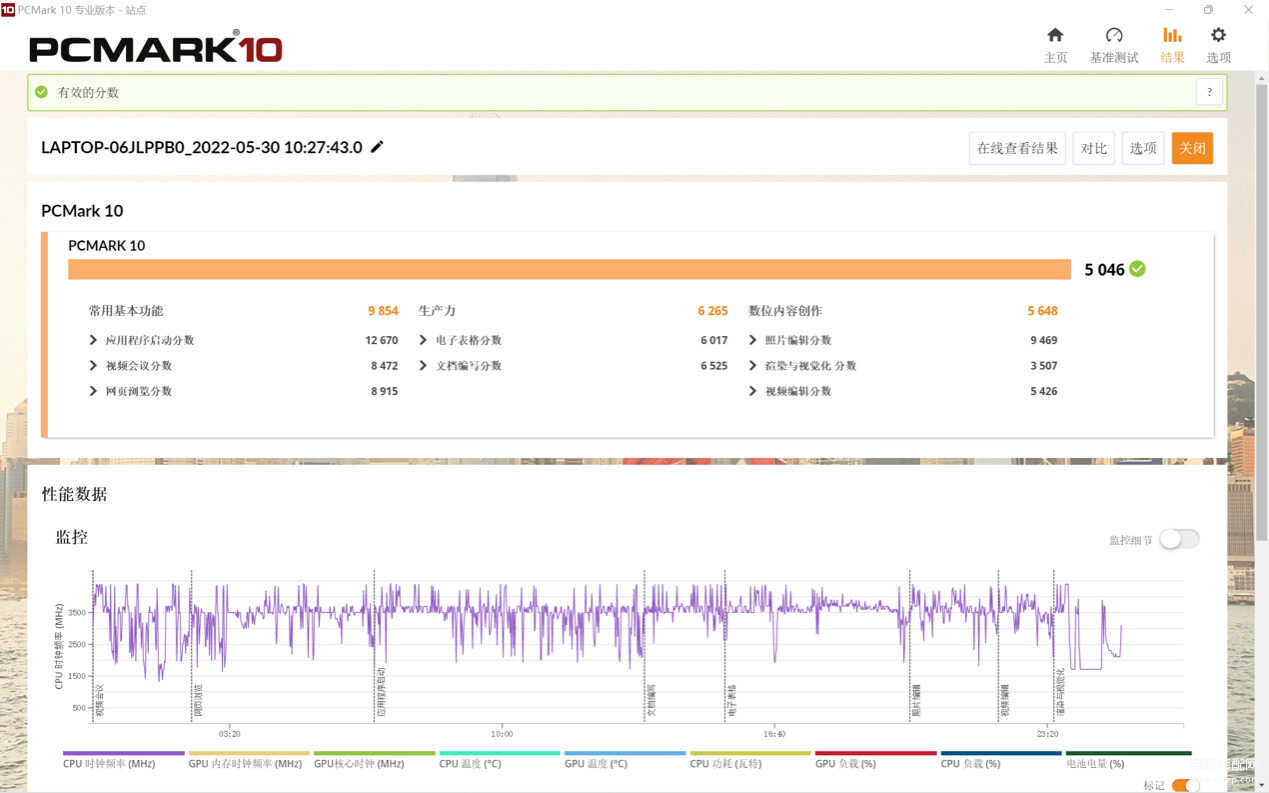Click the 文档编写 value 6 525
This screenshot has width=1269, height=793.
tap(714, 366)
